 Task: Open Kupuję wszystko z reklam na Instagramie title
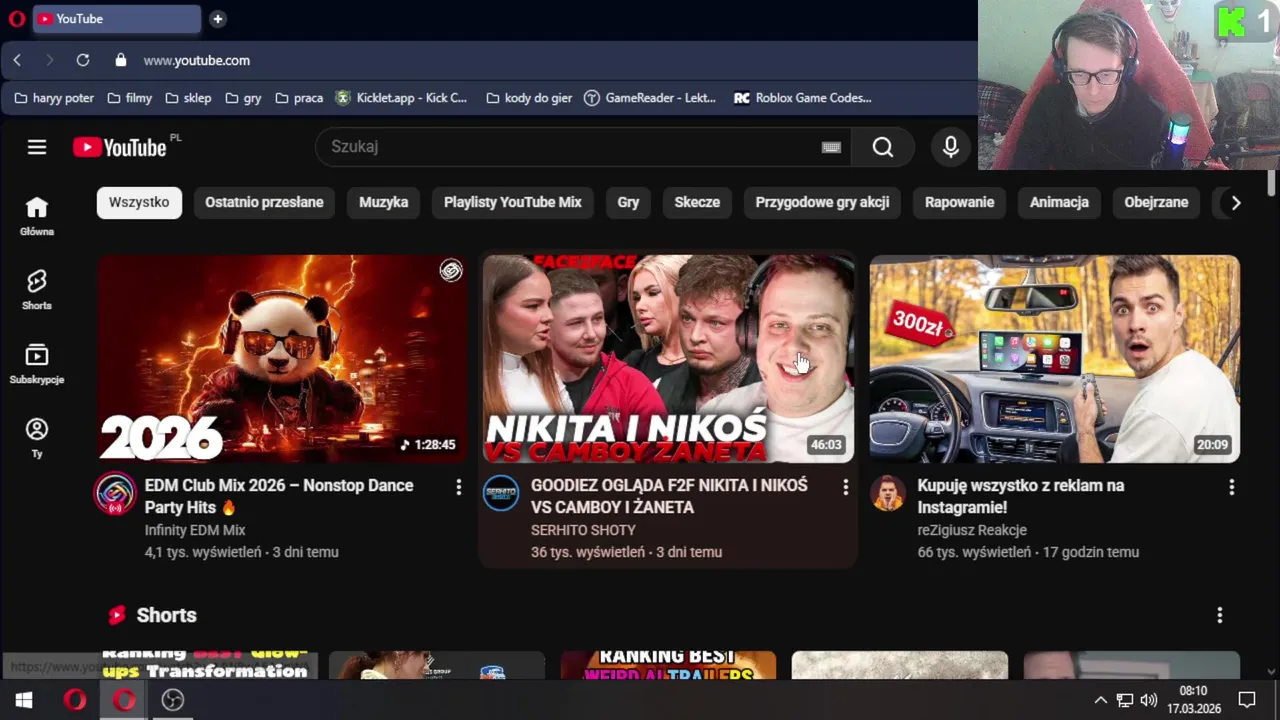1021,496
